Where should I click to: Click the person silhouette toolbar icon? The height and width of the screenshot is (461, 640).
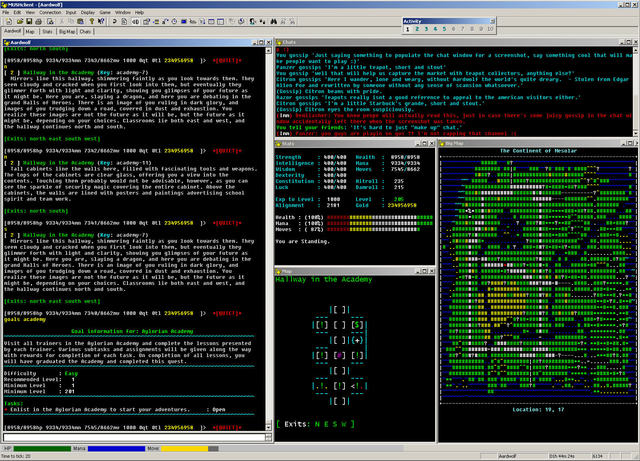coord(252,21)
